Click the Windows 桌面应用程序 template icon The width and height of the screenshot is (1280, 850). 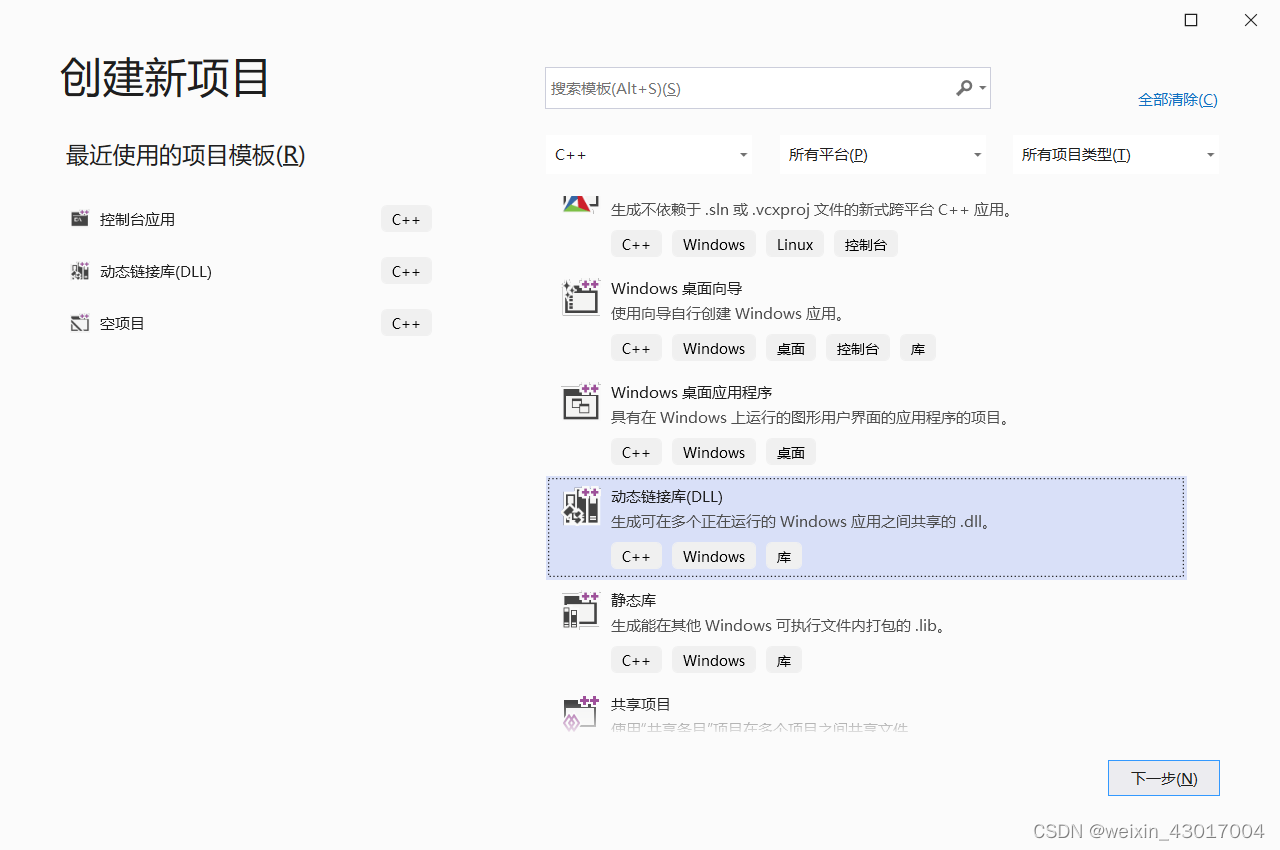tap(581, 402)
